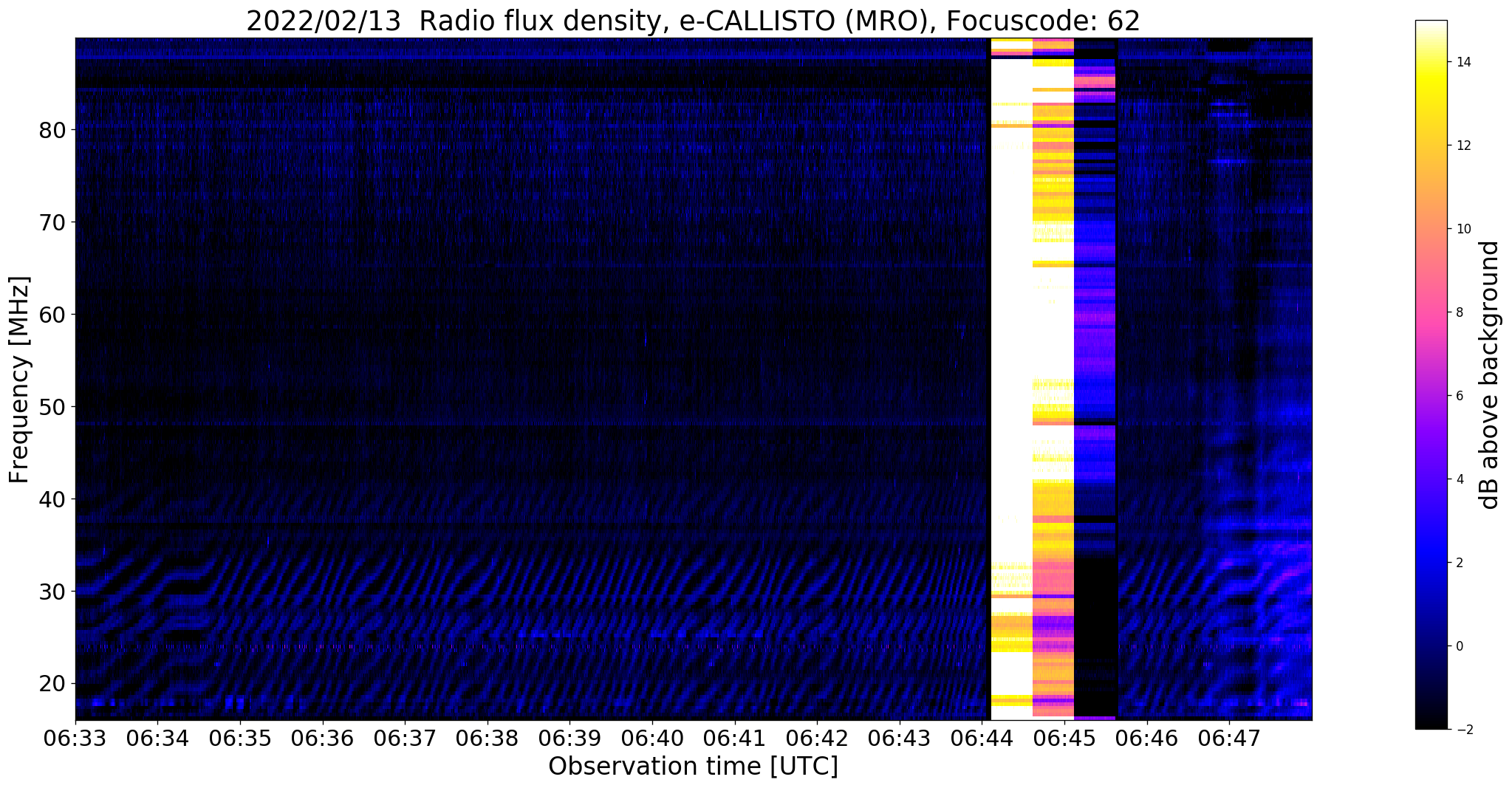Click the saturated white burst column at 06:44

point(1011,379)
